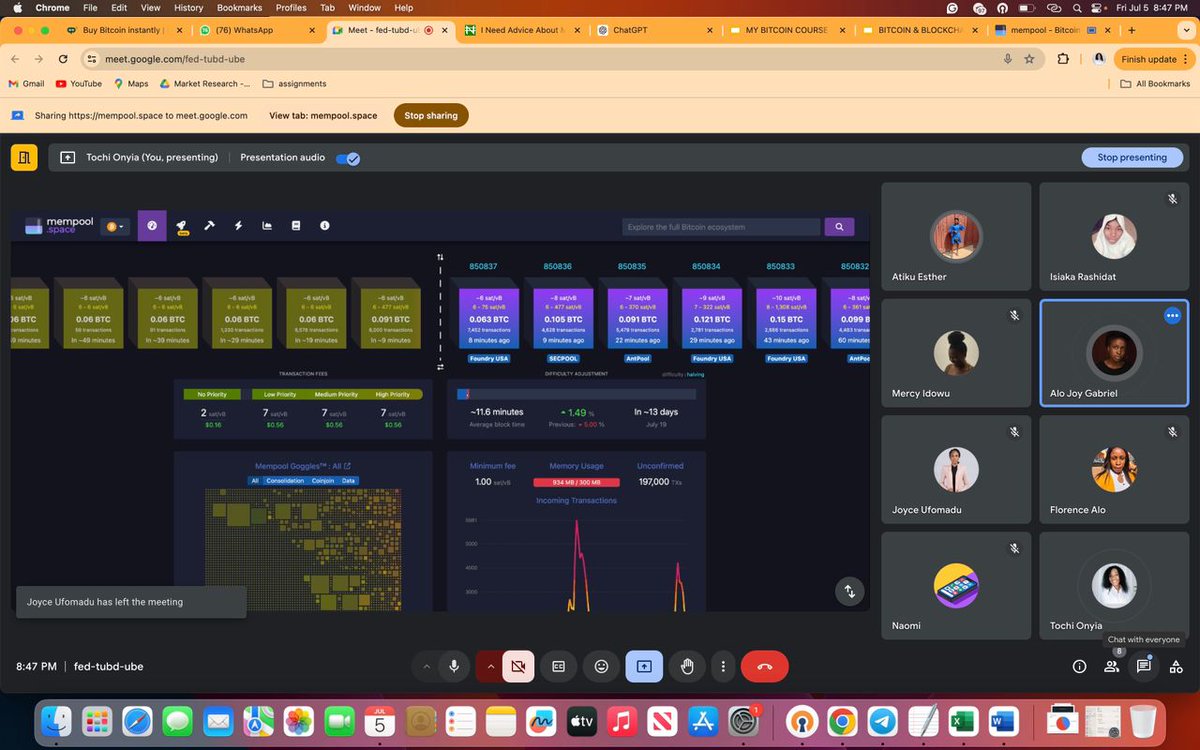The width and height of the screenshot is (1200, 750).
Task: Show the people panel
Action: 1111,666
